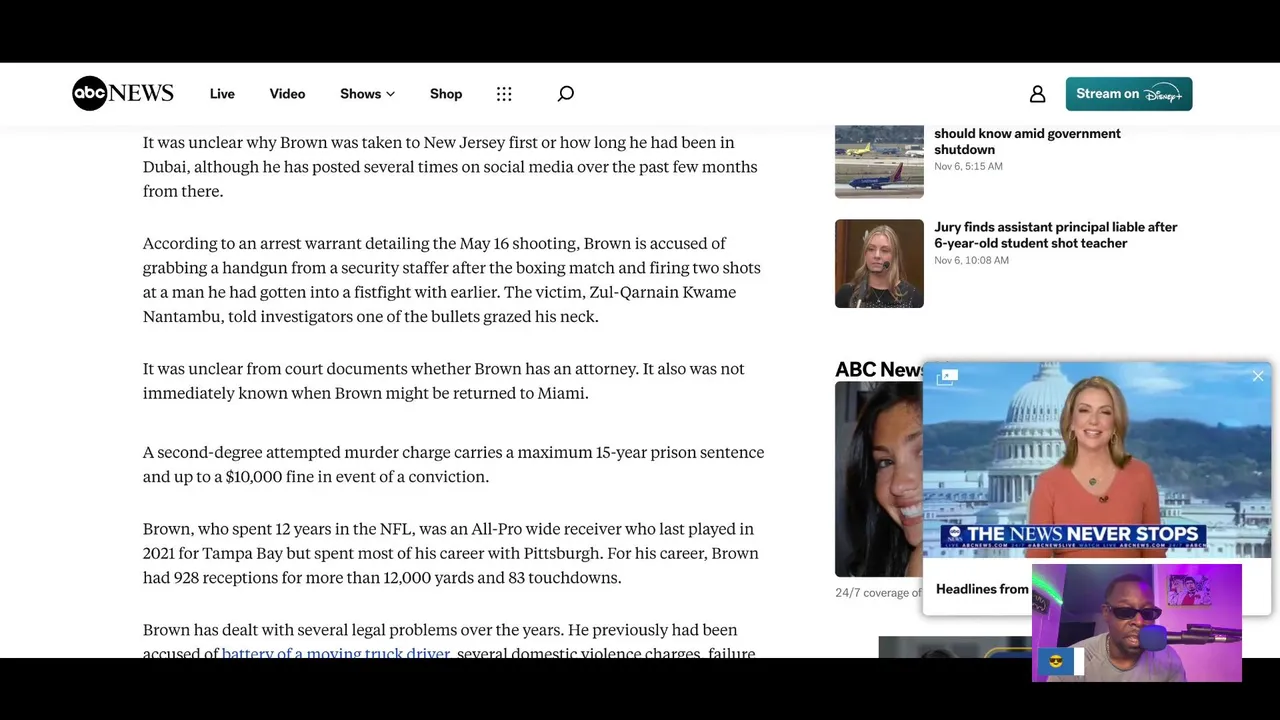
Task: Click the 'Nov 6, 5:15 AM' timestamp
Action: (x=968, y=166)
